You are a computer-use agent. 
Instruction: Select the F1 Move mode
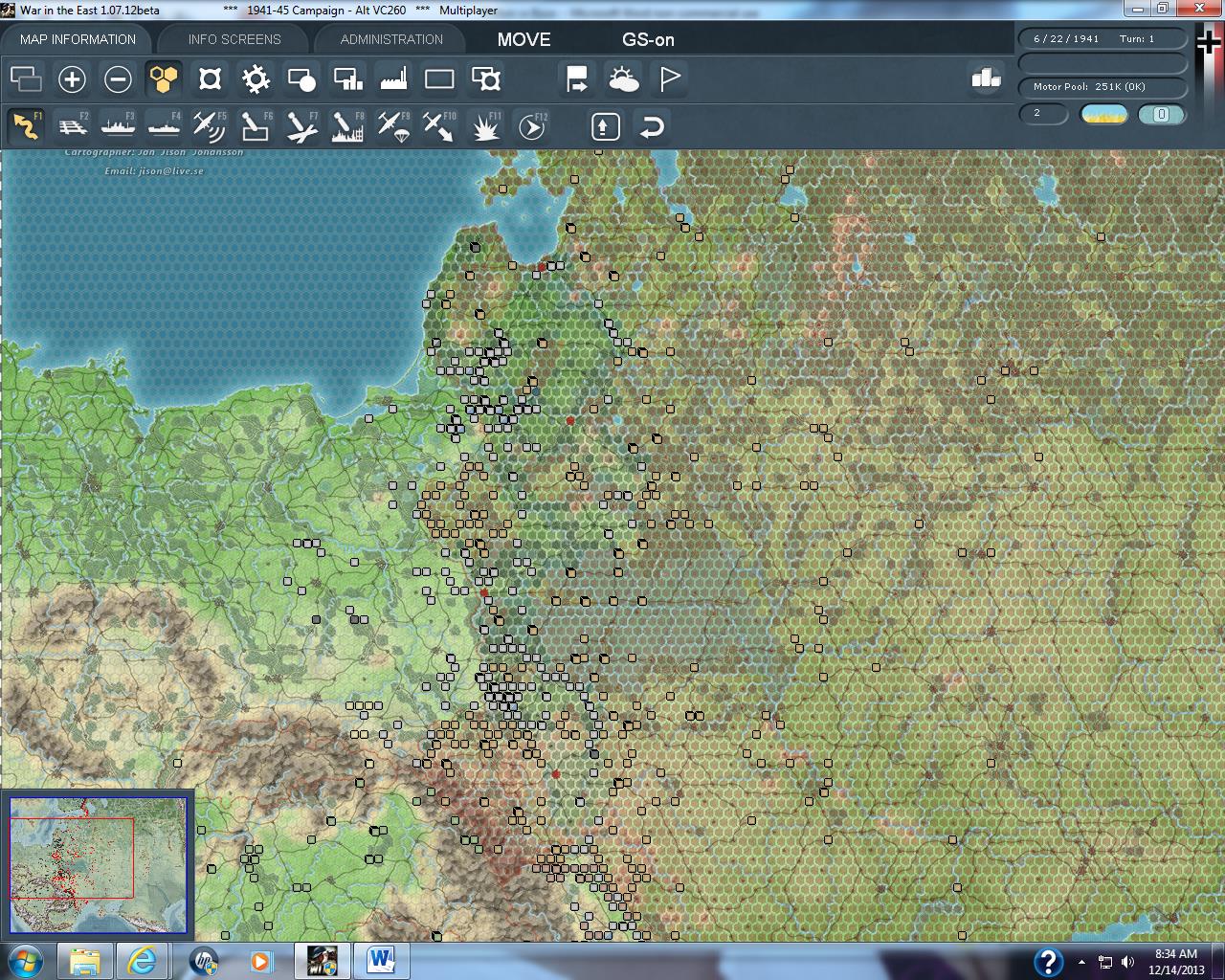(x=26, y=126)
